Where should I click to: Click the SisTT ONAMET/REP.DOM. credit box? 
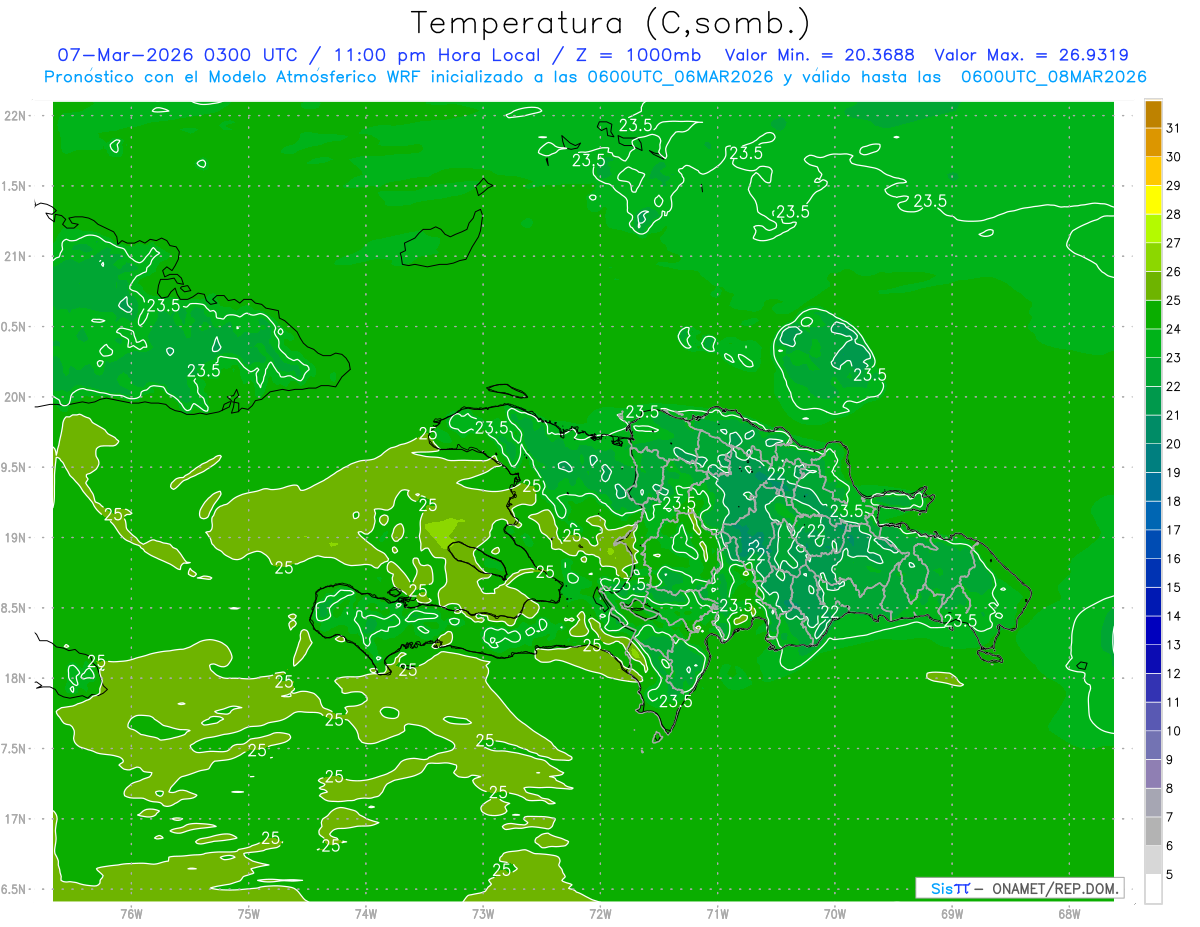(x=1019, y=888)
